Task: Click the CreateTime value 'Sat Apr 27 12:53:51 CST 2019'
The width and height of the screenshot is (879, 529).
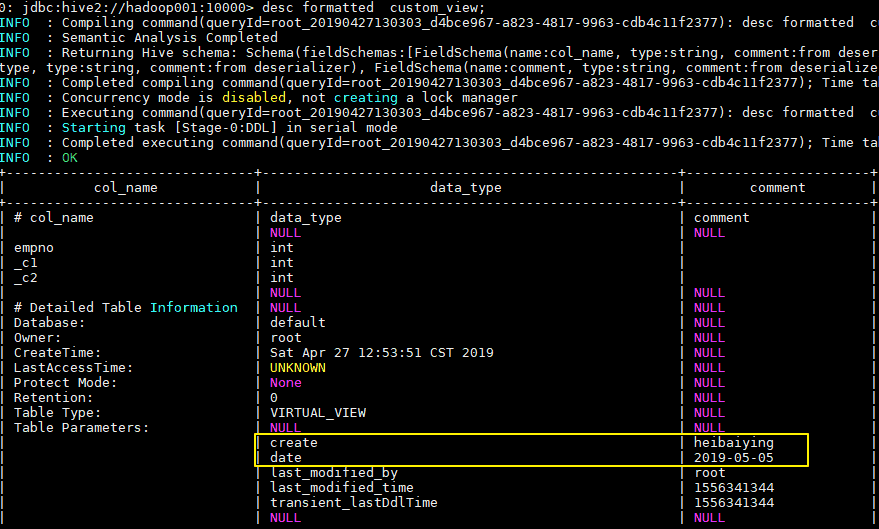Action: pos(381,352)
